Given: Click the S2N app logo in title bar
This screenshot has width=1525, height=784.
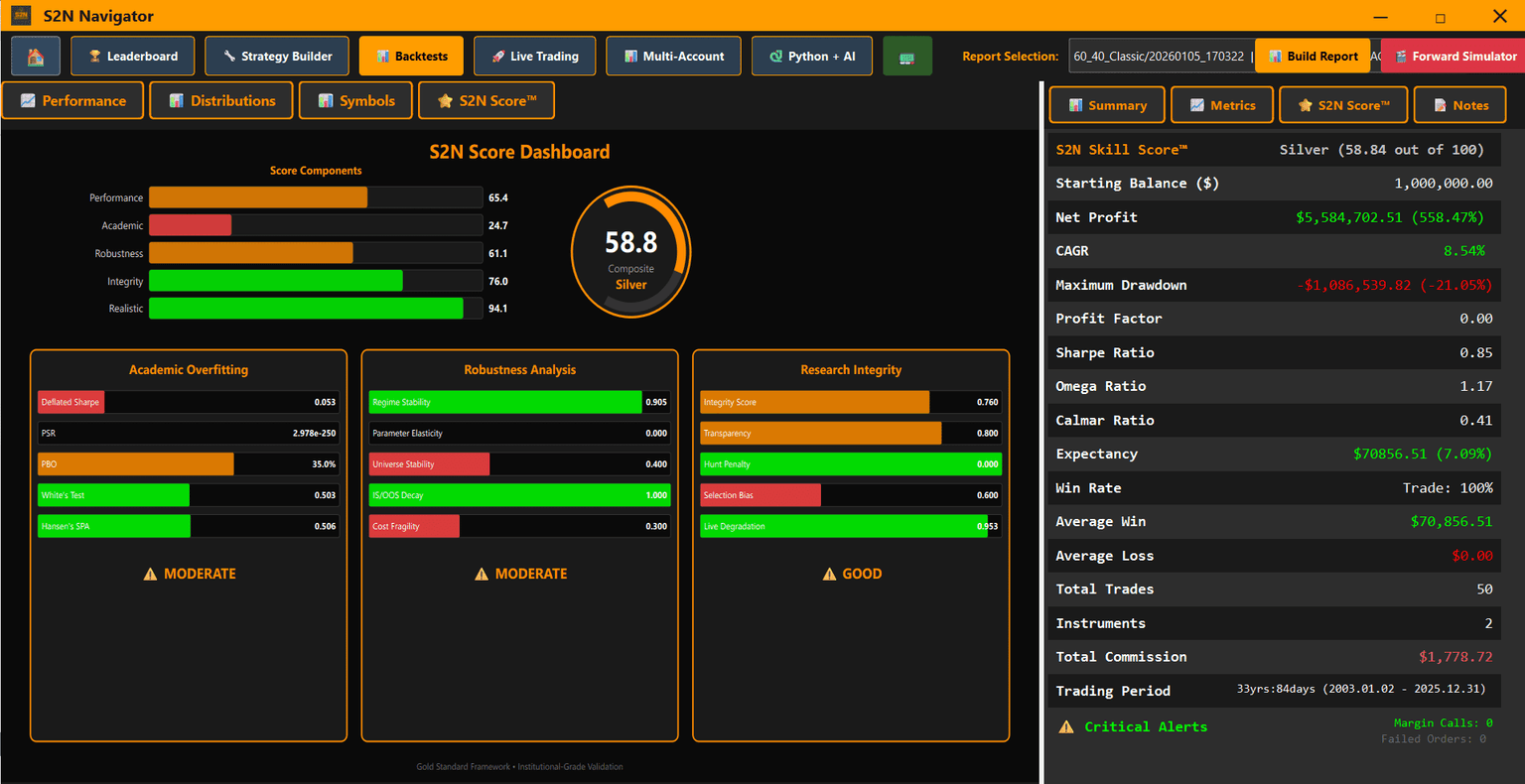Looking at the screenshot, I should click(x=21, y=16).
